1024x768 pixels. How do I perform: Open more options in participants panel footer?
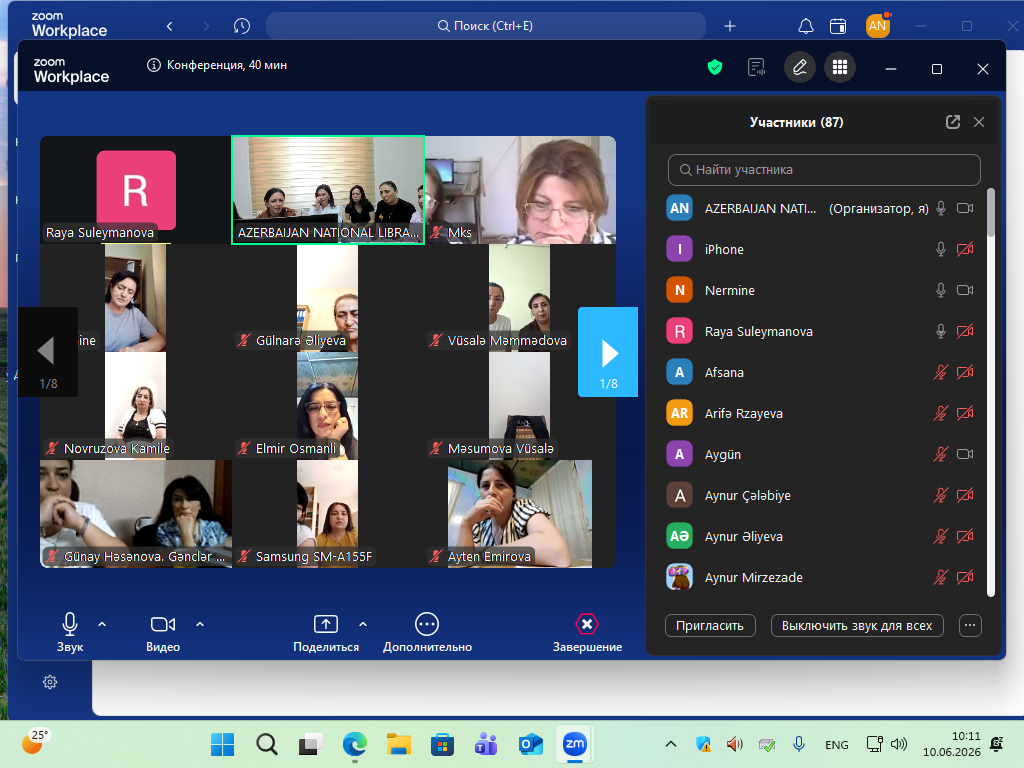click(x=970, y=626)
